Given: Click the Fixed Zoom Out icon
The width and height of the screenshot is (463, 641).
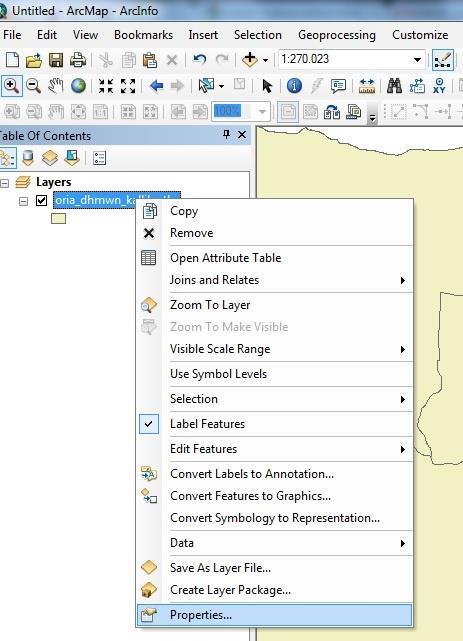Looking at the screenshot, I should (x=128, y=86).
